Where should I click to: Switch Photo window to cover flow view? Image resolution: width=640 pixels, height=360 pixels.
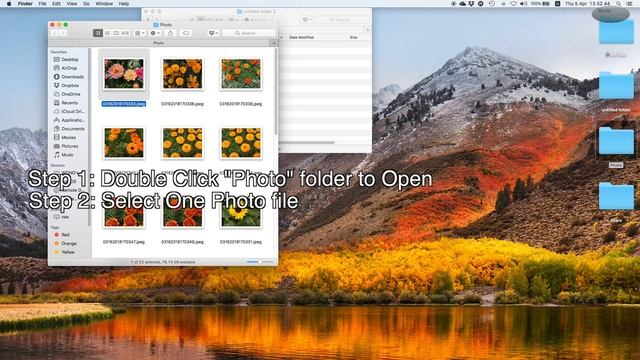pyautogui.click(x=125, y=33)
